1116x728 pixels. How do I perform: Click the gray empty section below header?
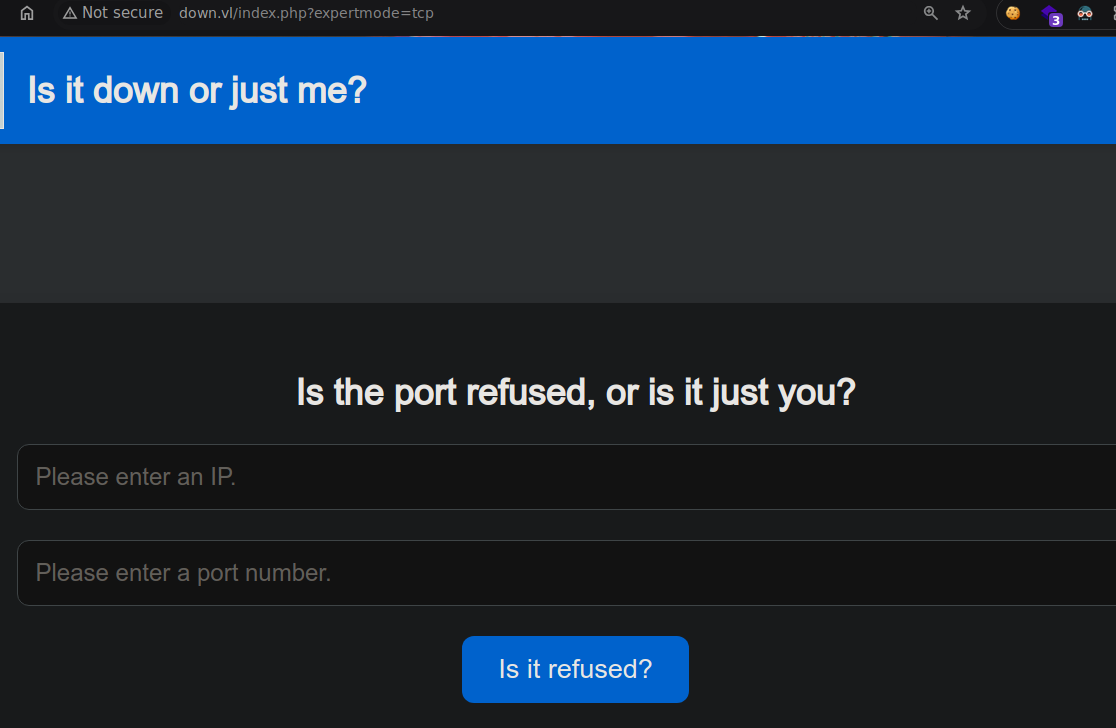pos(558,223)
